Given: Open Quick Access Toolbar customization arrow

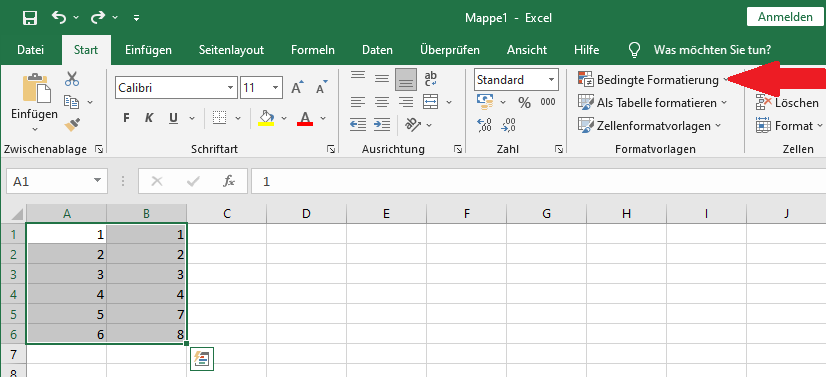Looking at the screenshot, I should tap(136, 18).
